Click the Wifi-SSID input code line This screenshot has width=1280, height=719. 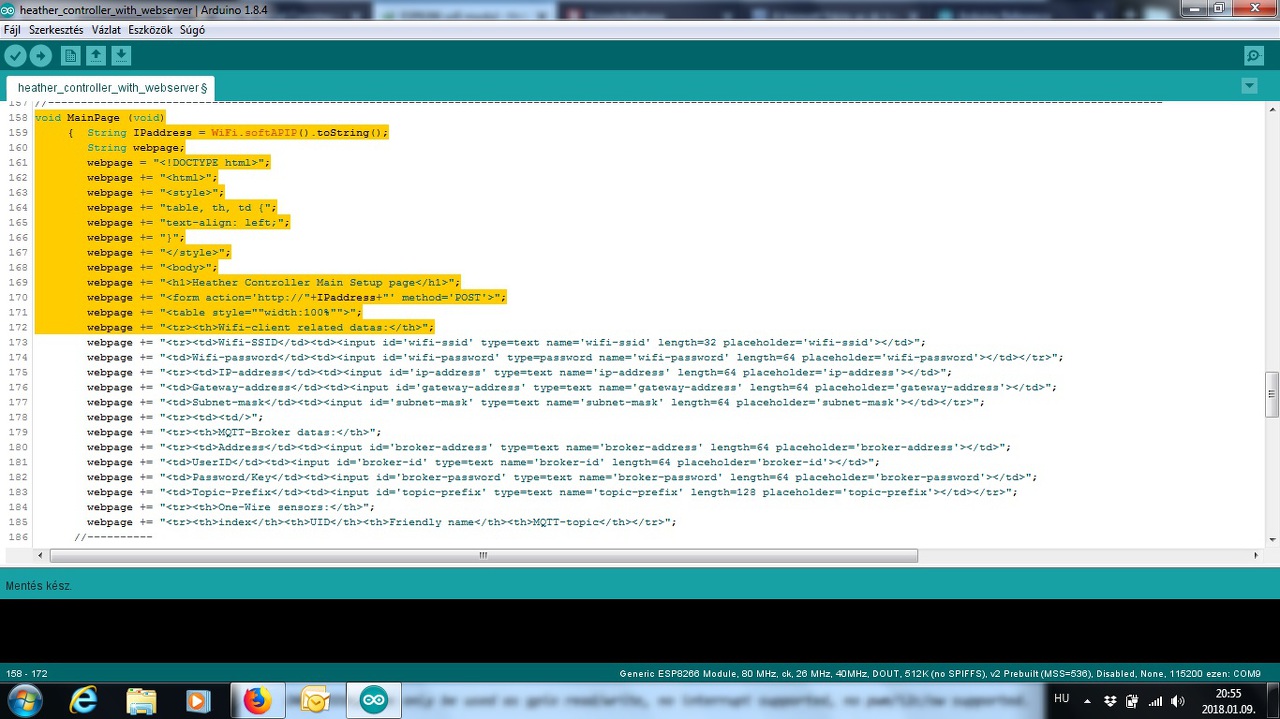point(506,343)
